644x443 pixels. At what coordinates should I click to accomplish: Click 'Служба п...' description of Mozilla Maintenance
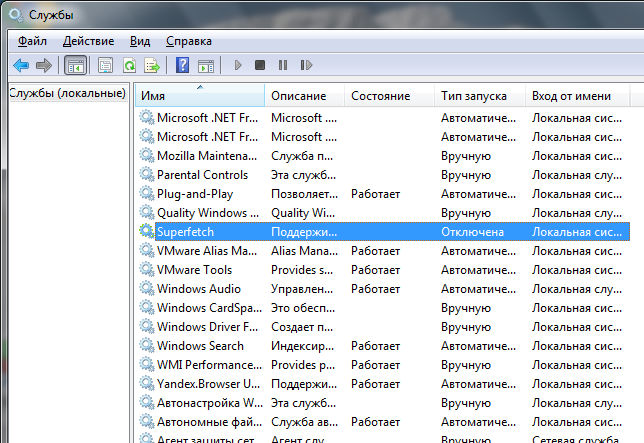coord(302,156)
